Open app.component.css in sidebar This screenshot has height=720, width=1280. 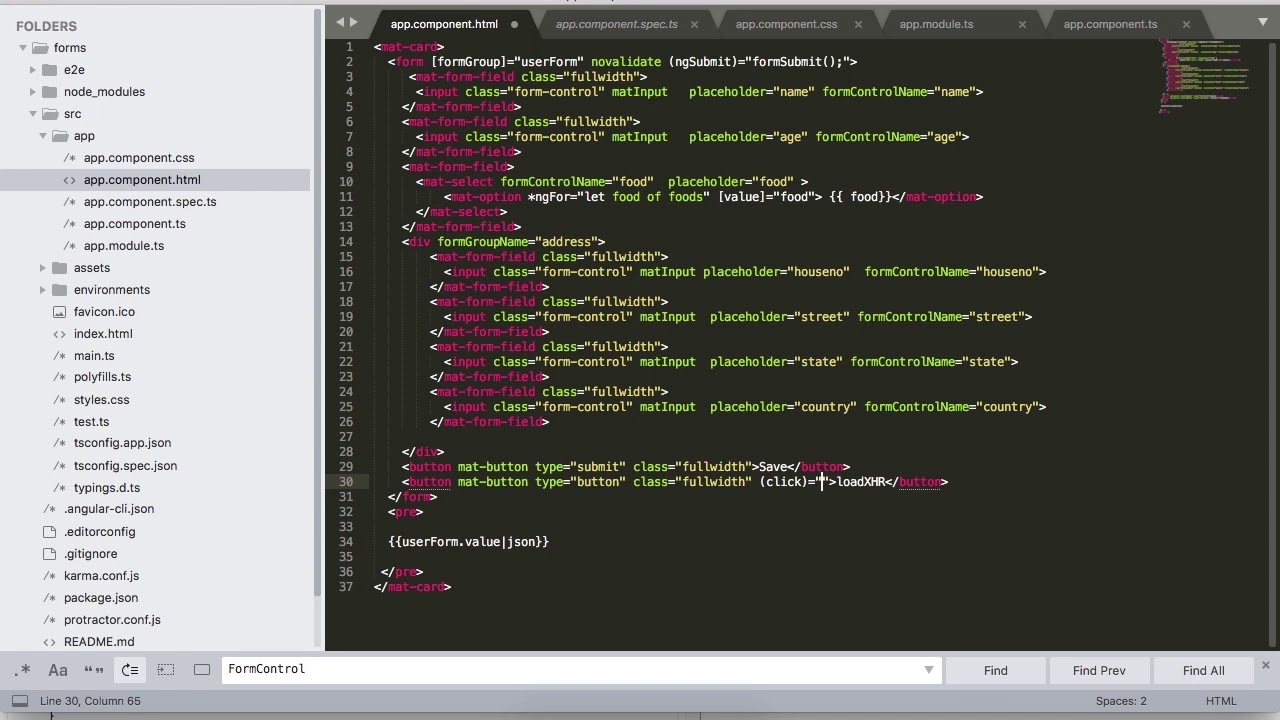coord(139,158)
